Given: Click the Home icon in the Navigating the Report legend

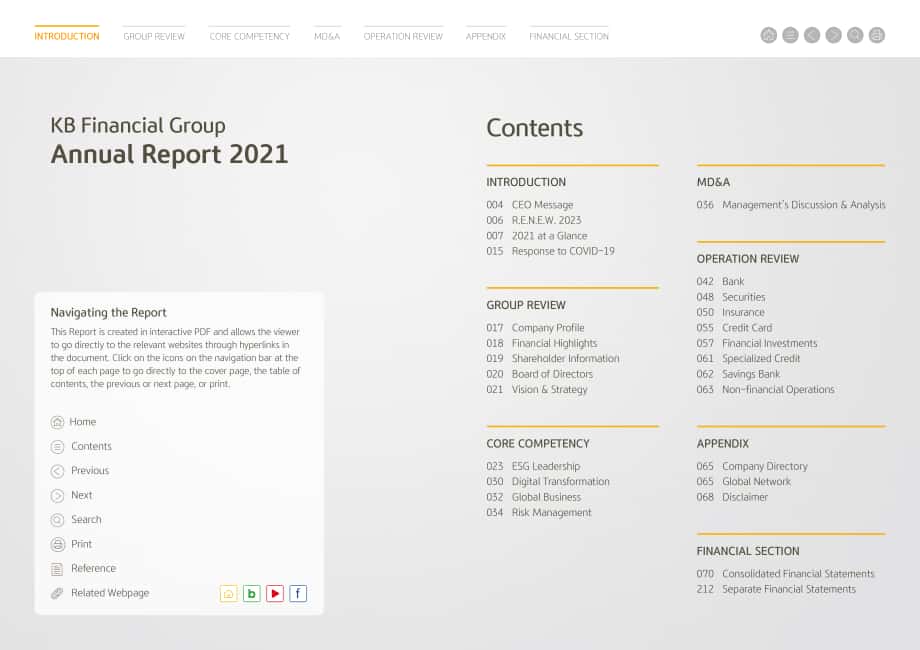Looking at the screenshot, I should tap(58, 422).
